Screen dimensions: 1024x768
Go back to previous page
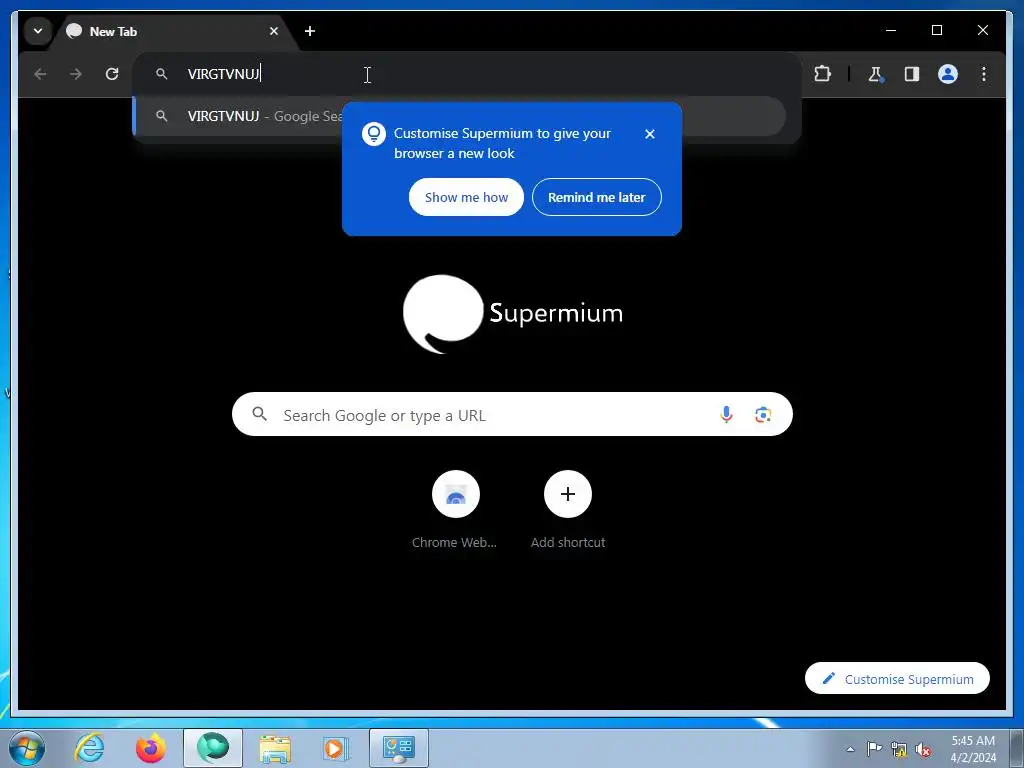[x=40, y=74]
